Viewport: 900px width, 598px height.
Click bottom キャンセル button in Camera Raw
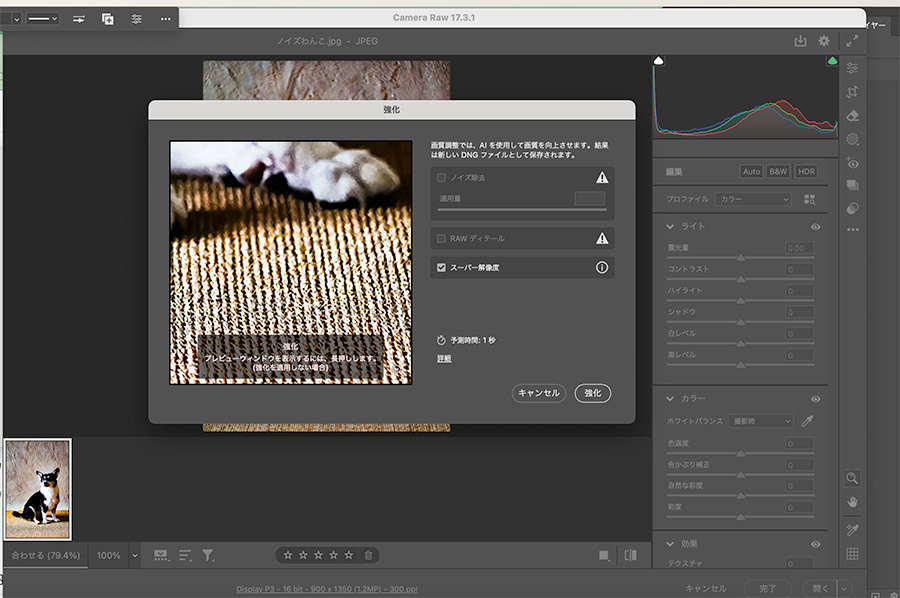706,589
